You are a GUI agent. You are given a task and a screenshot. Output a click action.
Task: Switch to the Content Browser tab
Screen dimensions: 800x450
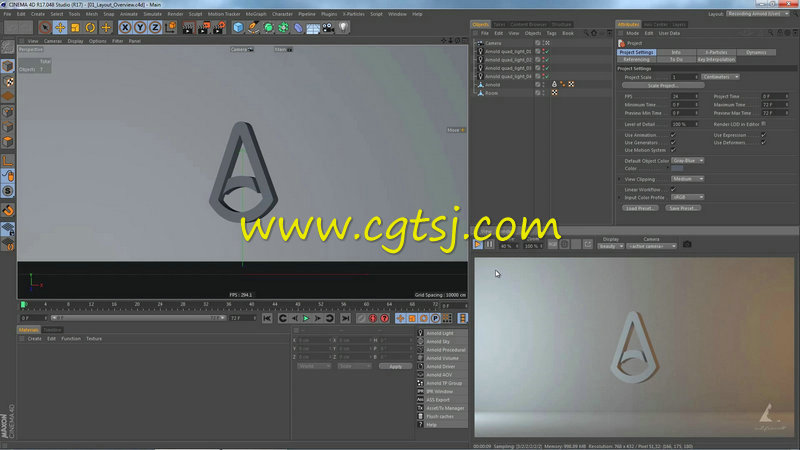coord(528,24)
